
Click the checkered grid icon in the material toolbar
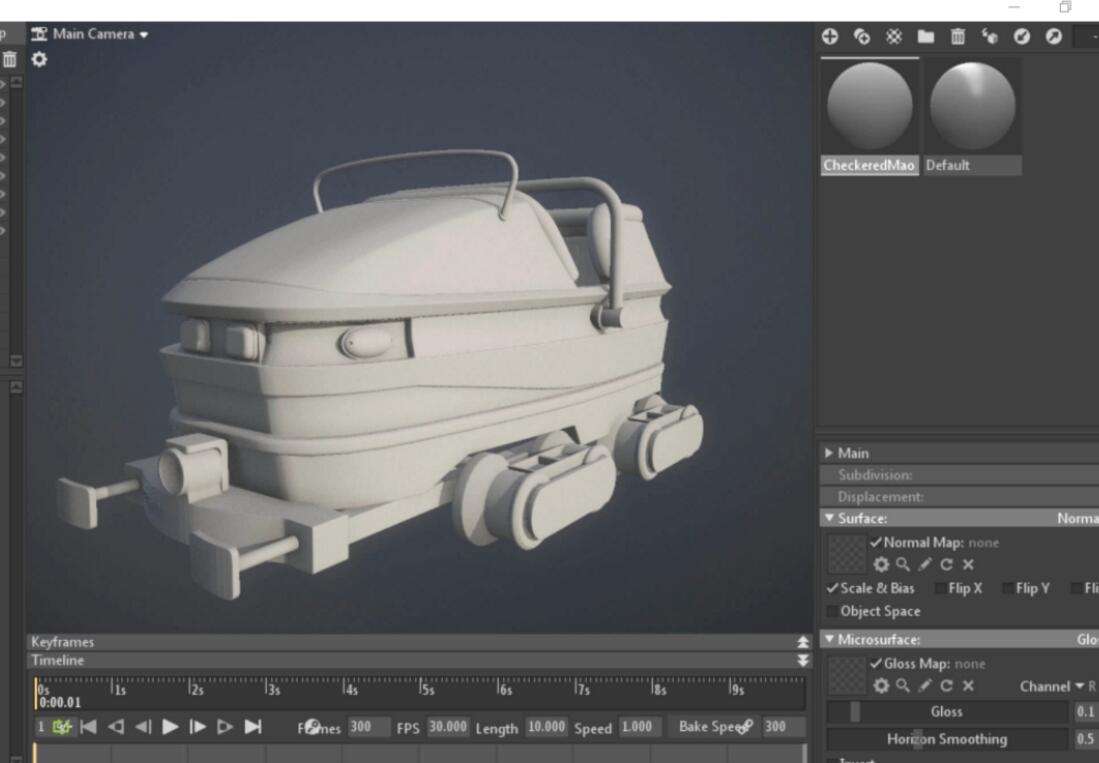[894, 36]
